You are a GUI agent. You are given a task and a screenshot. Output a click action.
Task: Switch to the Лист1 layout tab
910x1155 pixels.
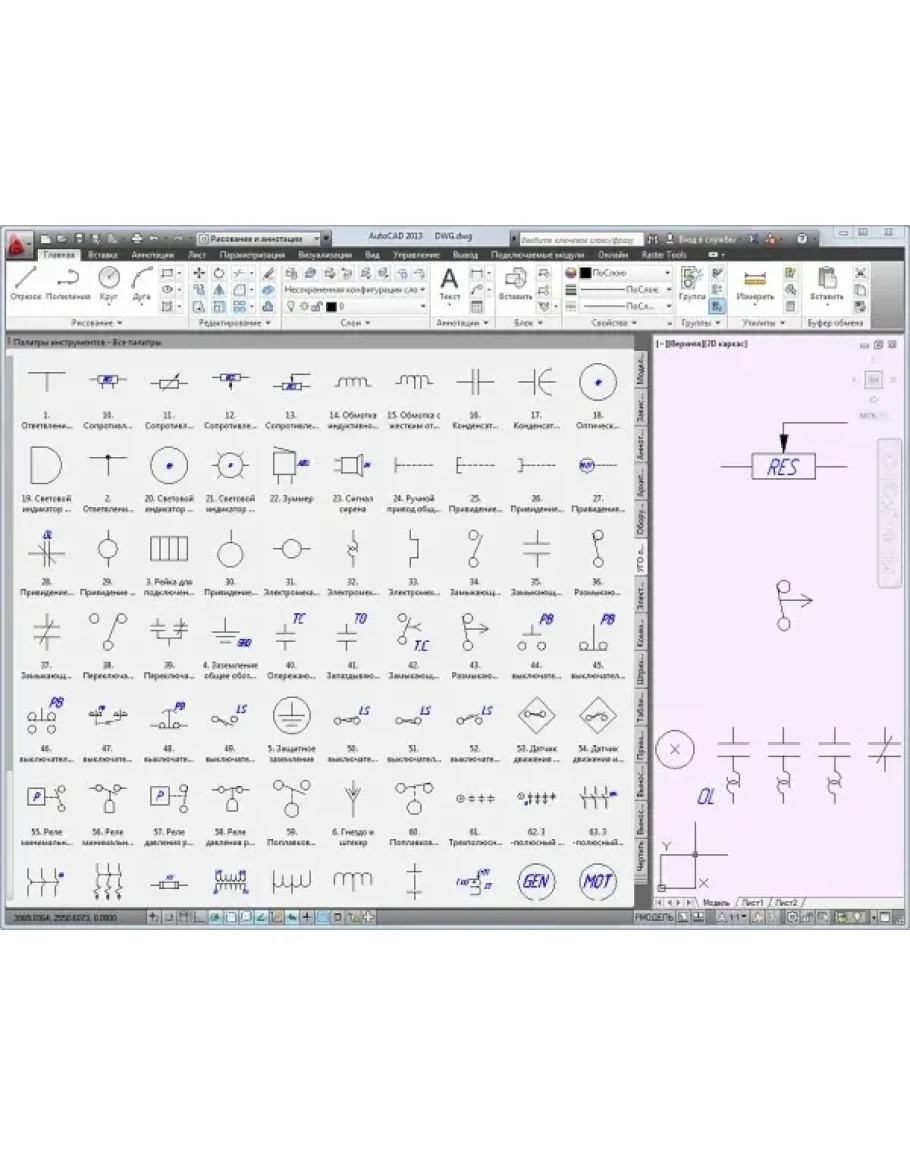[750, 902]
